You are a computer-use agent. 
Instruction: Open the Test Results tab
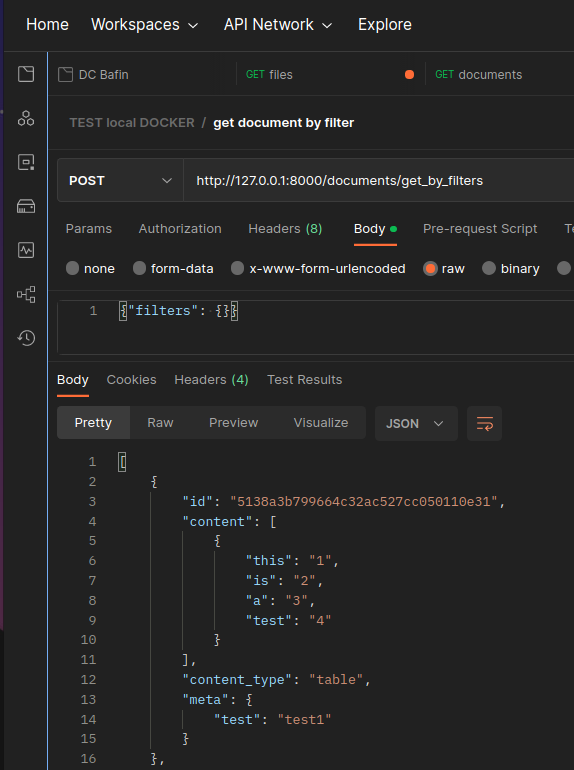[x=304, y=380]
